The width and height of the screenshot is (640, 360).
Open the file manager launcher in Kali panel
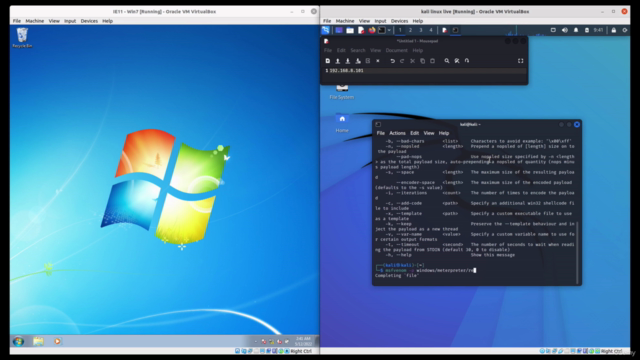(350, 30)
